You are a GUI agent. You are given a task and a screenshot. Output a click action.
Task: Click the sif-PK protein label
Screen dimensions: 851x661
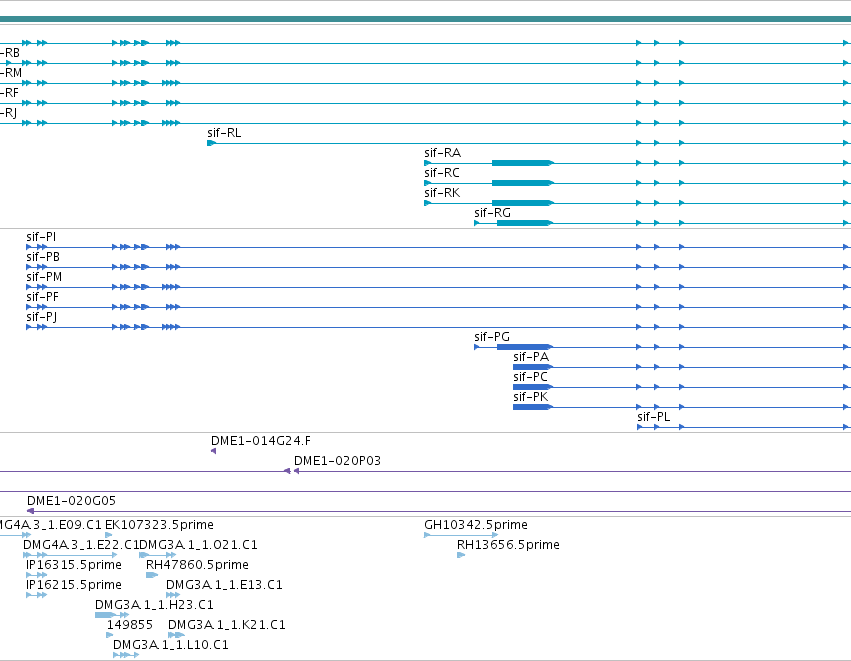[530, 397]
